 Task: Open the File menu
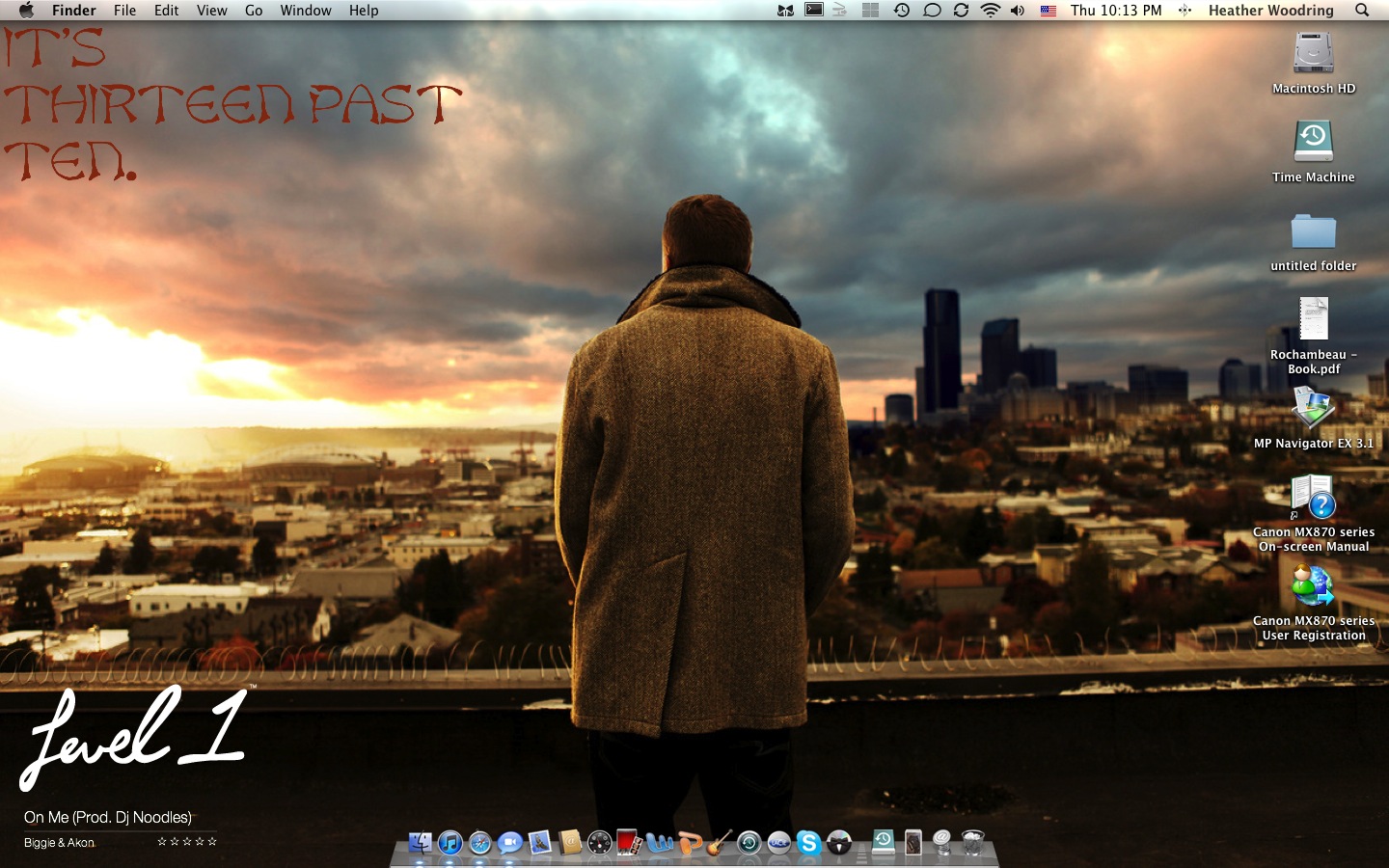pyautogui.click(x=124, y=11)
